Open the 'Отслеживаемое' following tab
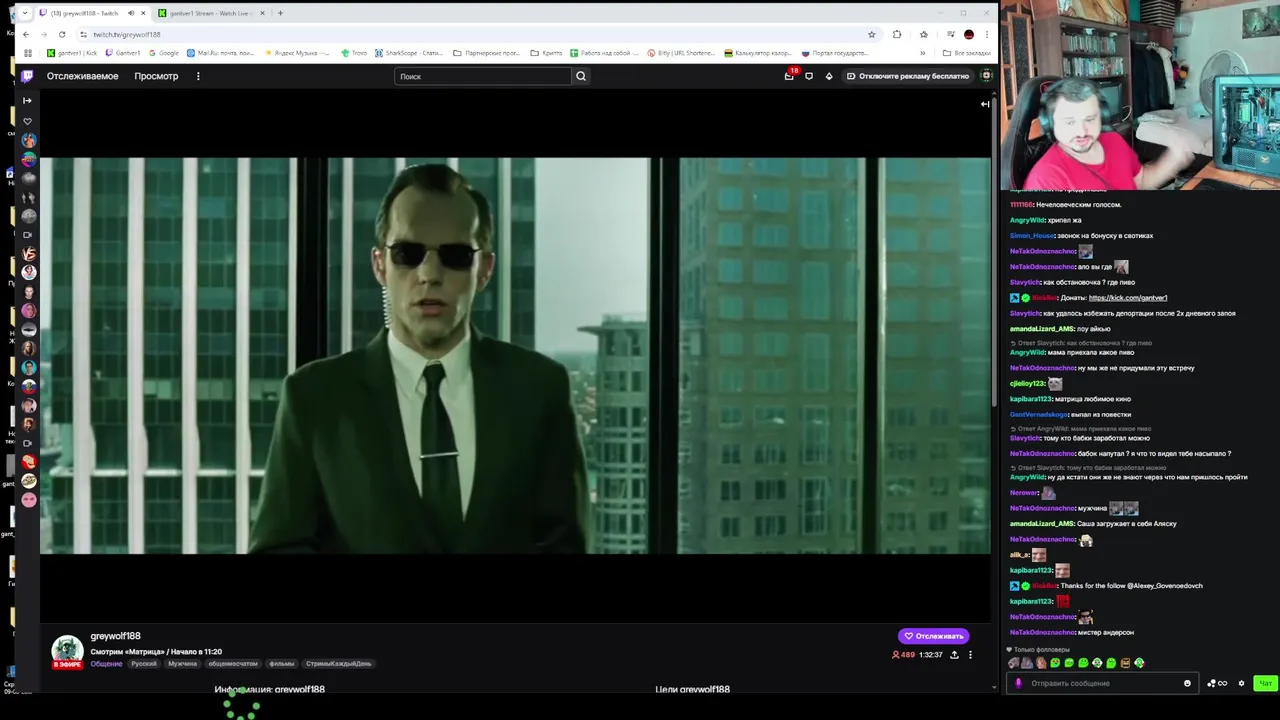The image size is (1280, 720). [x=82, y=76]
